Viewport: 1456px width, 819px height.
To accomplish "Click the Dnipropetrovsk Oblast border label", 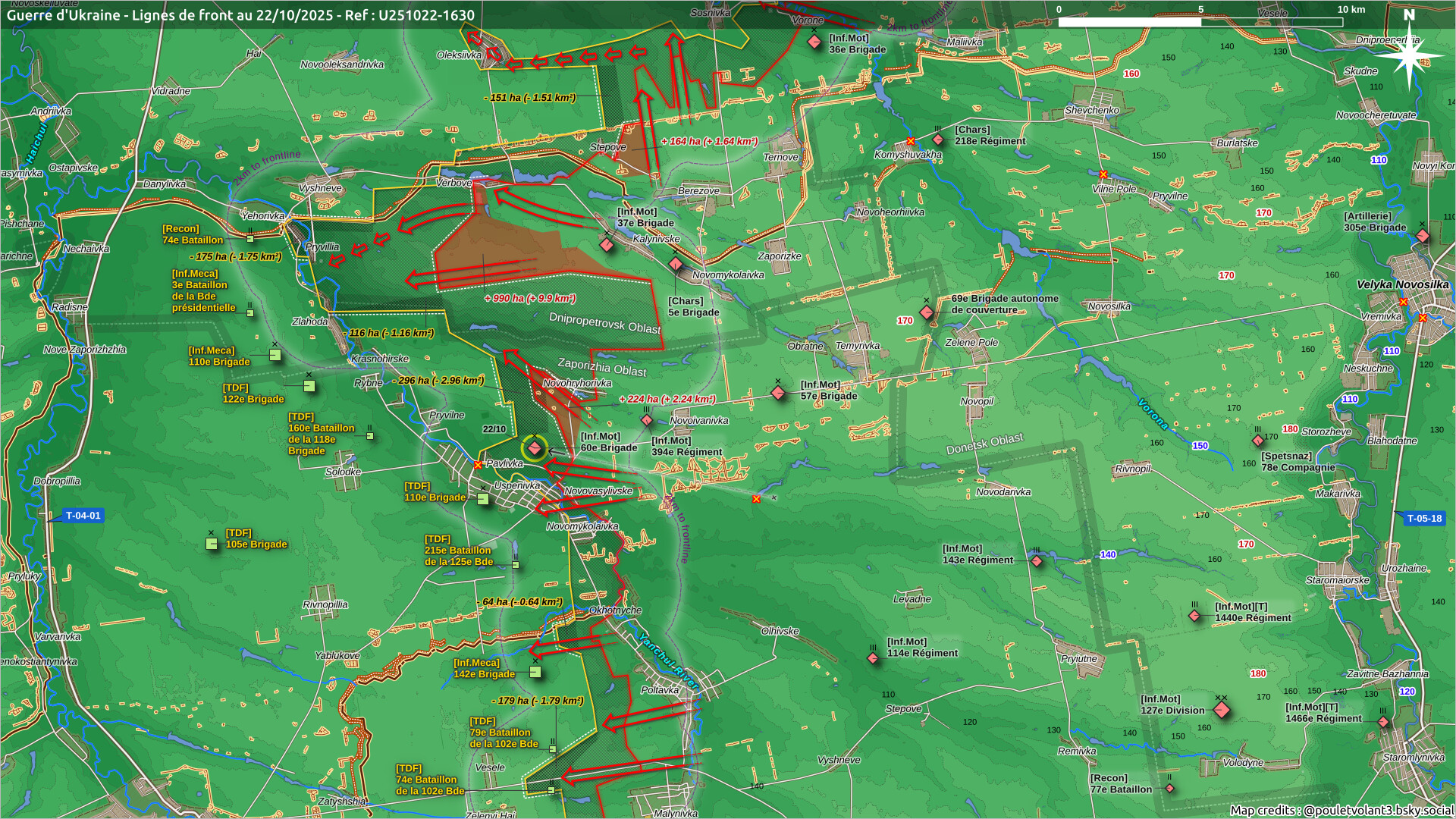I will 604,323.
